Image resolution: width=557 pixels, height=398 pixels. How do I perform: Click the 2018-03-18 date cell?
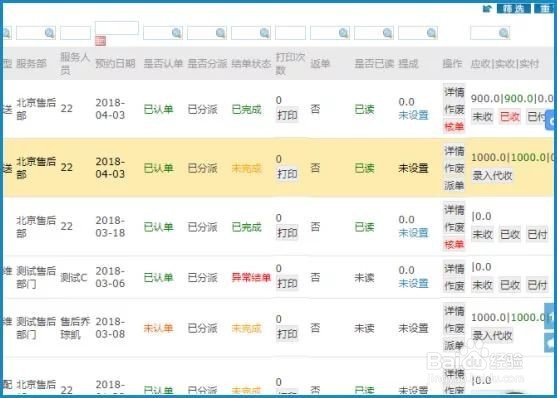pyautogui.click(x=110, y=227)
